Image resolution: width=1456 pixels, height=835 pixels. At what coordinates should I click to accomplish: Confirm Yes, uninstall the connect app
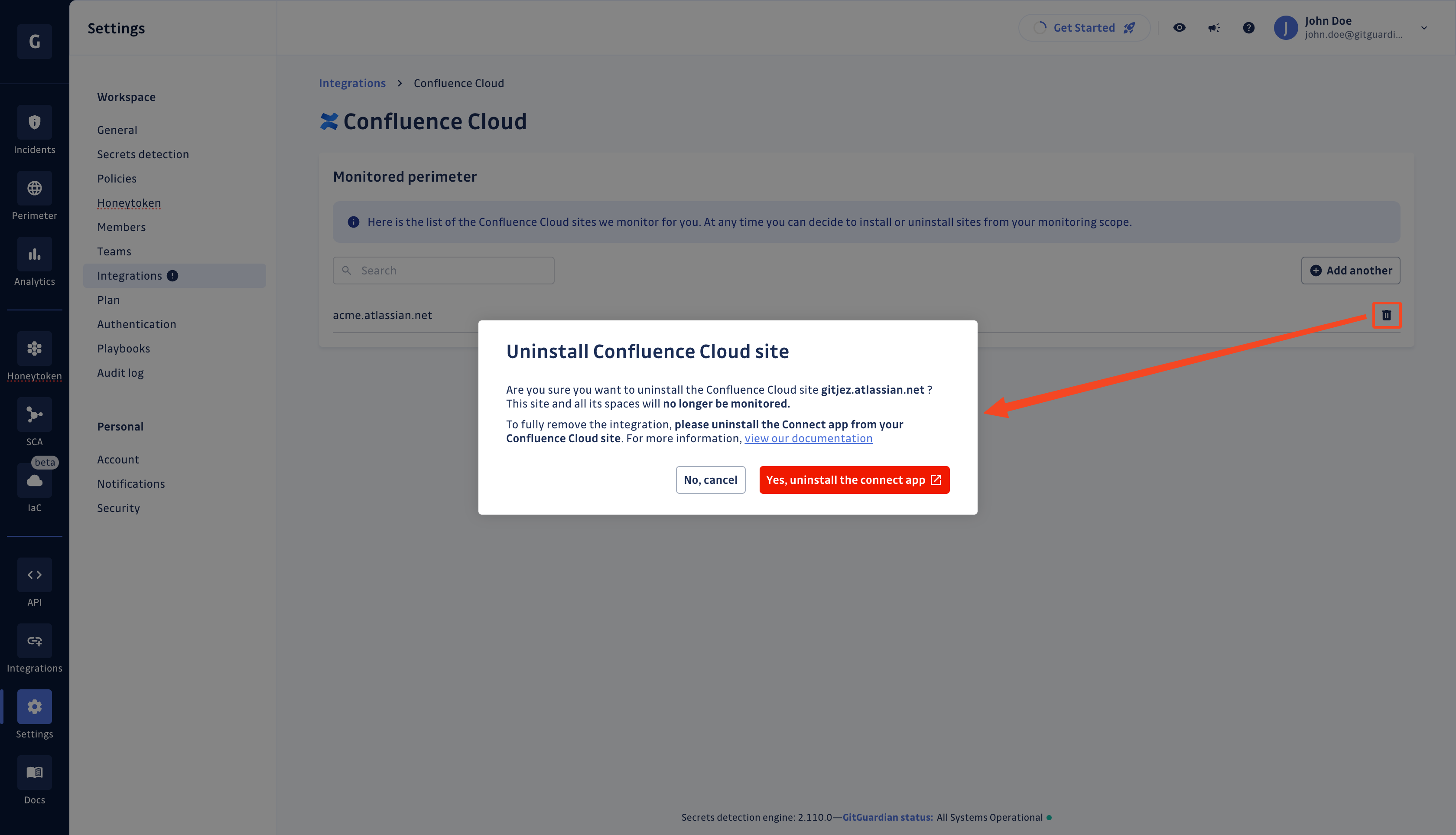coord(854,480)
